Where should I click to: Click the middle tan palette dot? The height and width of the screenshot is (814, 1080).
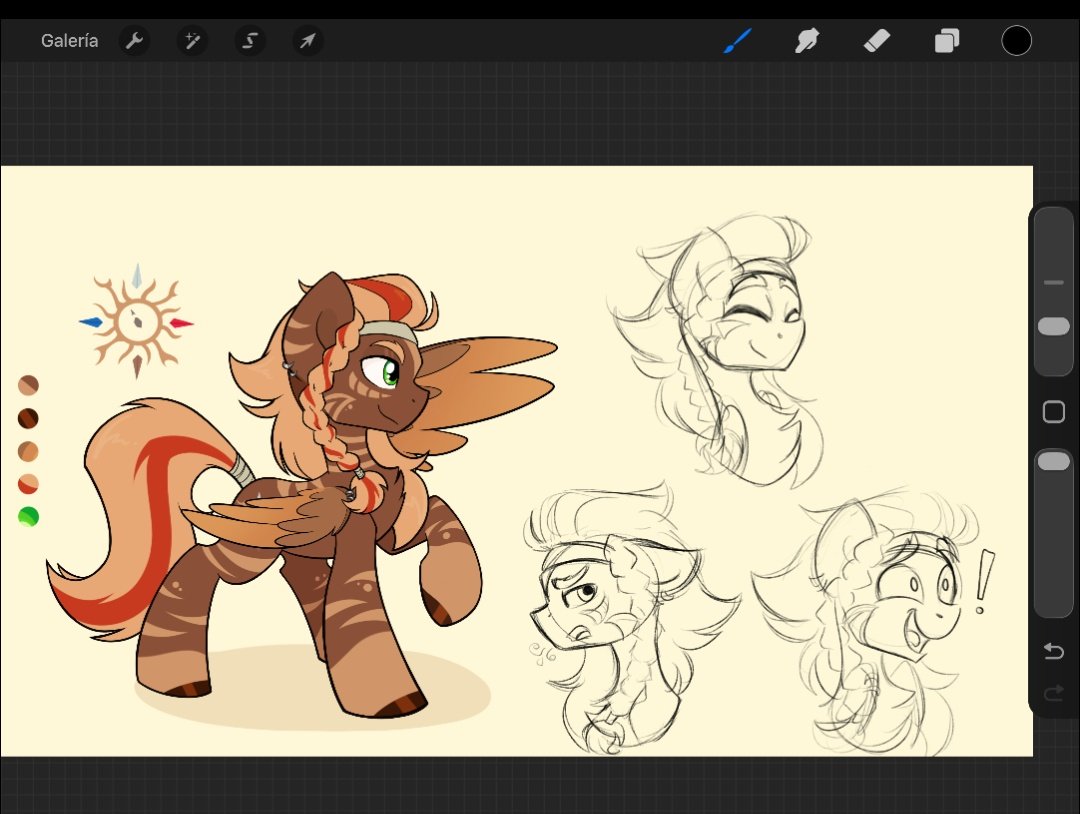tap(28, 451)
